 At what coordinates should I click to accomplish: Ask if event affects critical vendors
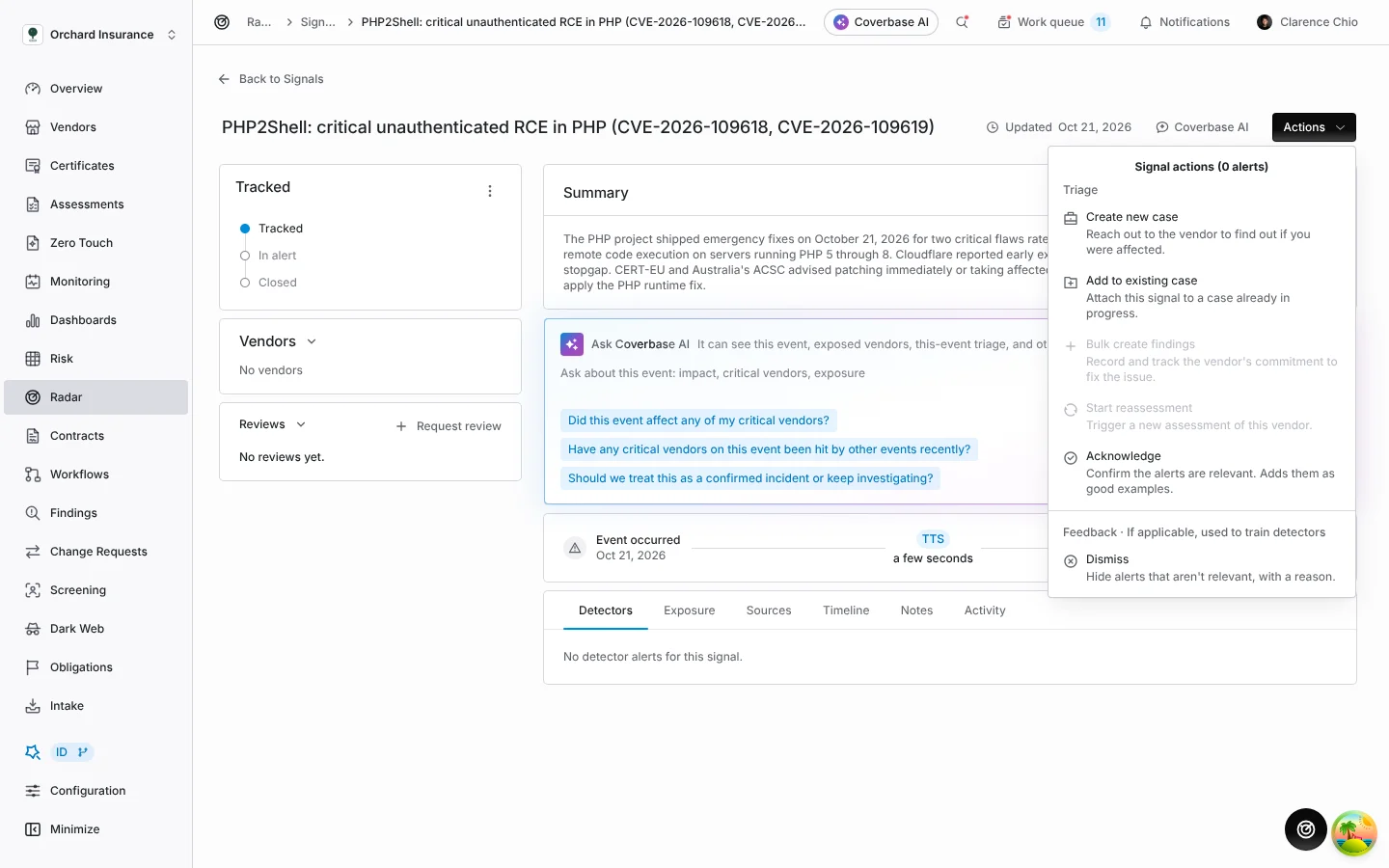698,420
